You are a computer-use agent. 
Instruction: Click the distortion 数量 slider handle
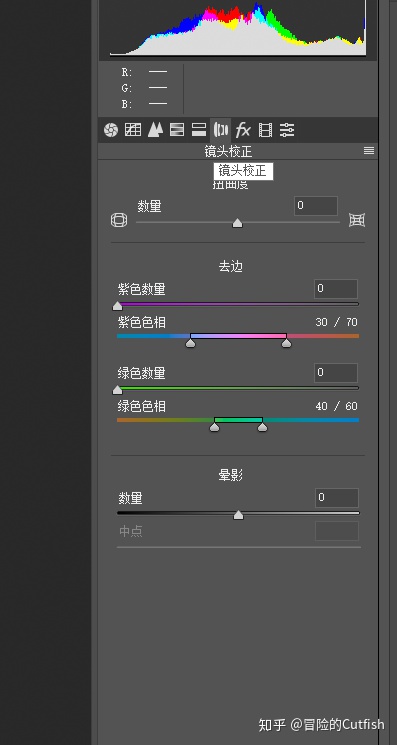[237, 223]
